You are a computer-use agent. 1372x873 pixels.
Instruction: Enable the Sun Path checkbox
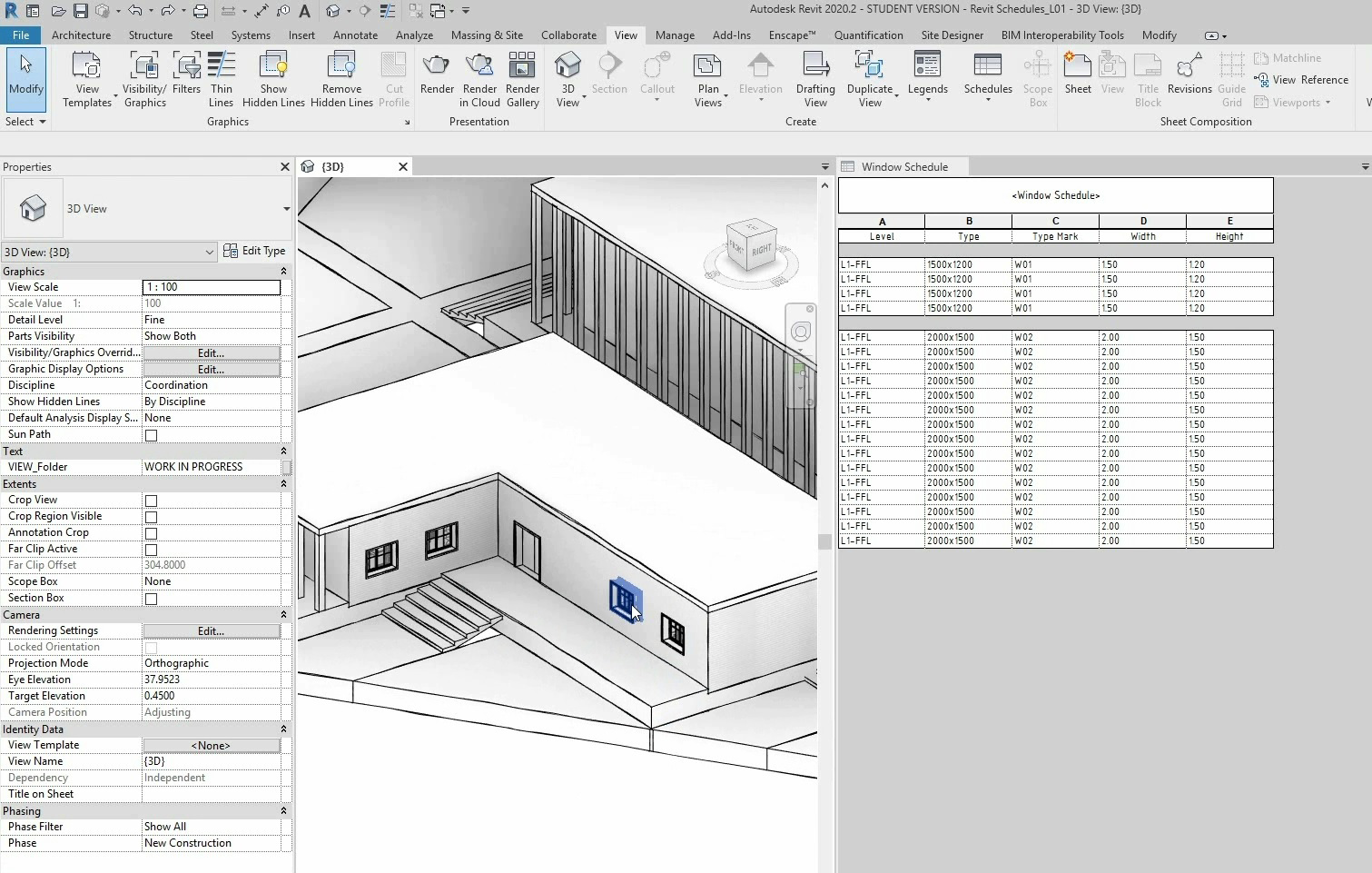[x=152, y=435]
